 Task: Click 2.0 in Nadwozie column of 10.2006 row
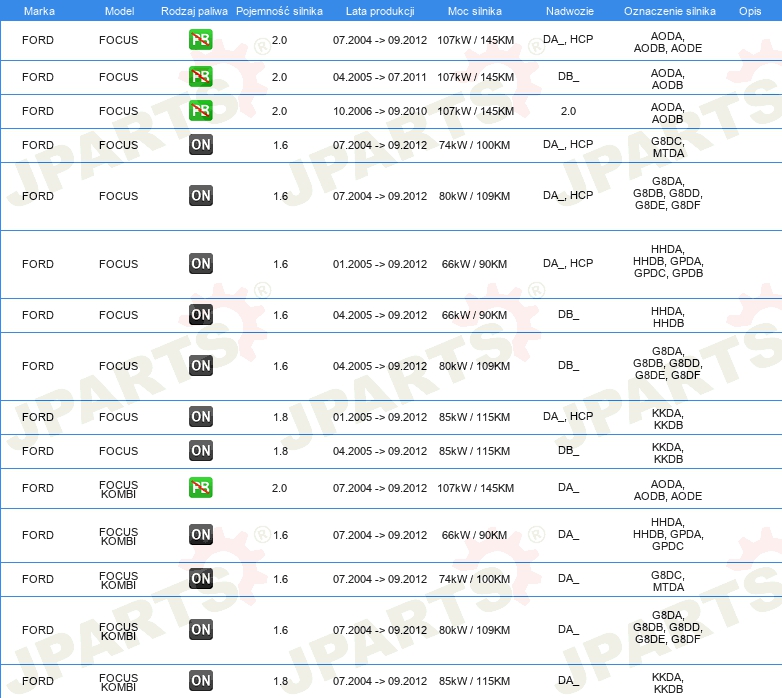(x=568, y=111)
